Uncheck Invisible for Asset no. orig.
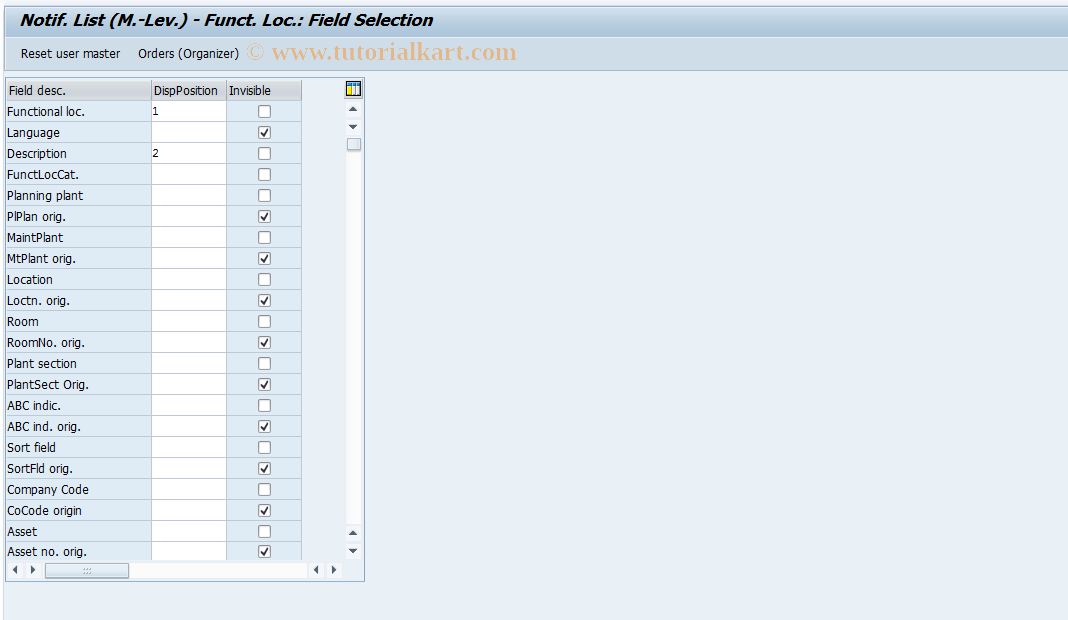Screen dimensions: 1068x620 (264, 552)
